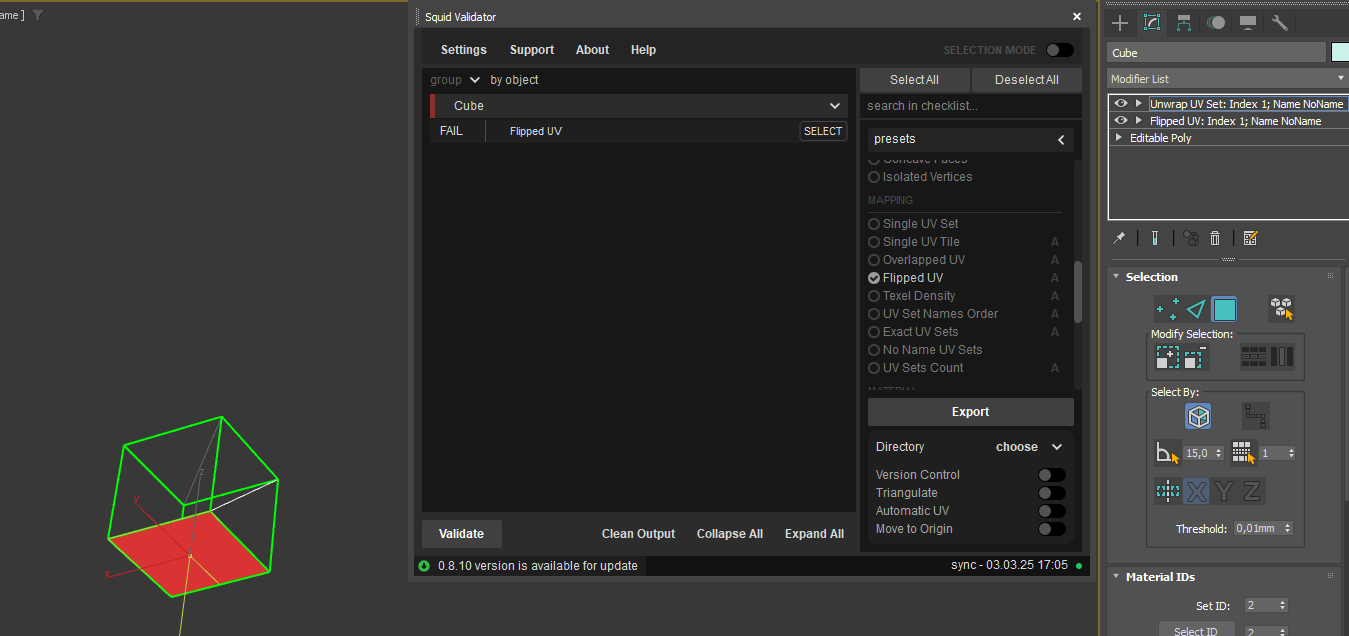
Task: Click the mirror selection icon
Action: click(x=1167, y=491)
